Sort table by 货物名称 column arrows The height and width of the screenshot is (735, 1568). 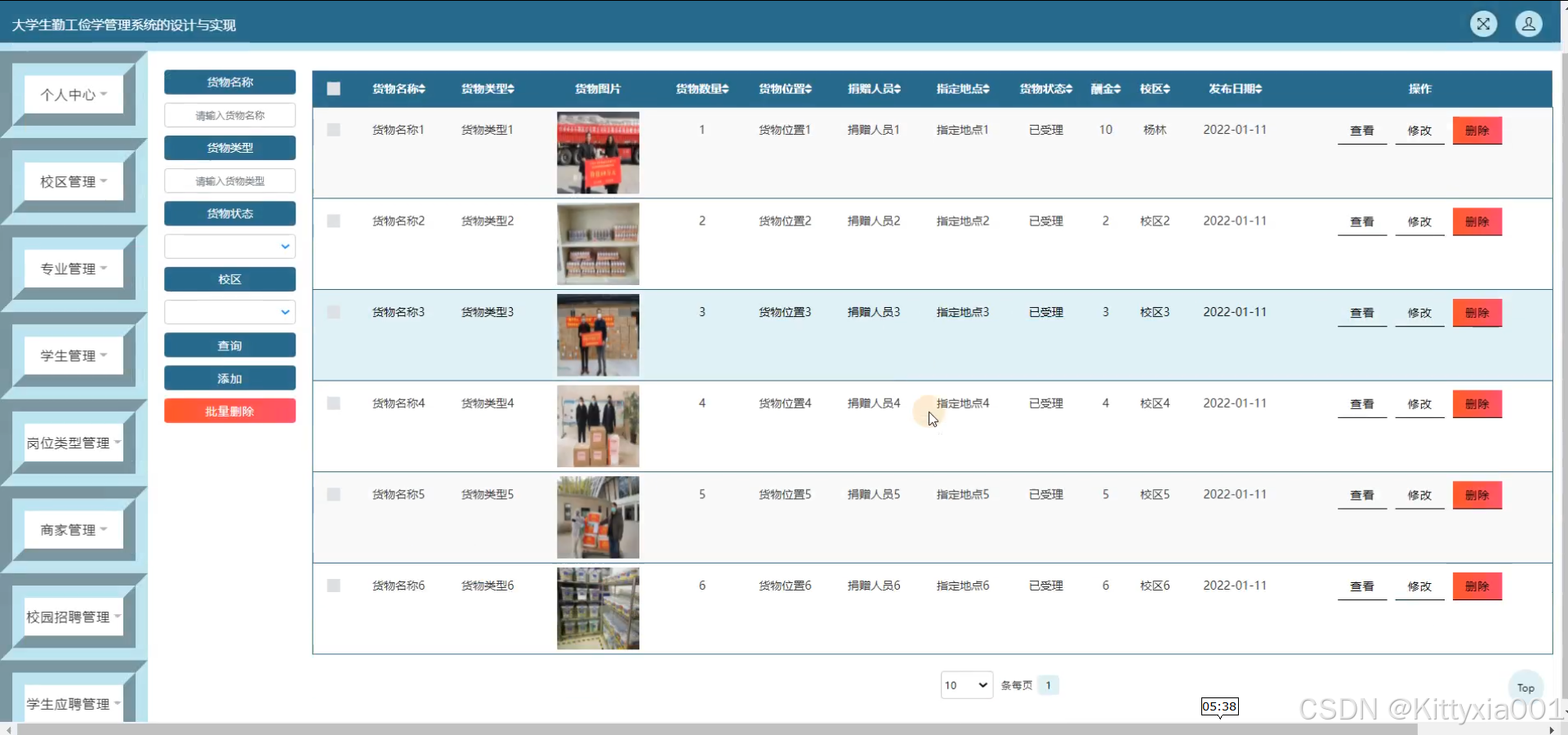(422, 89)
